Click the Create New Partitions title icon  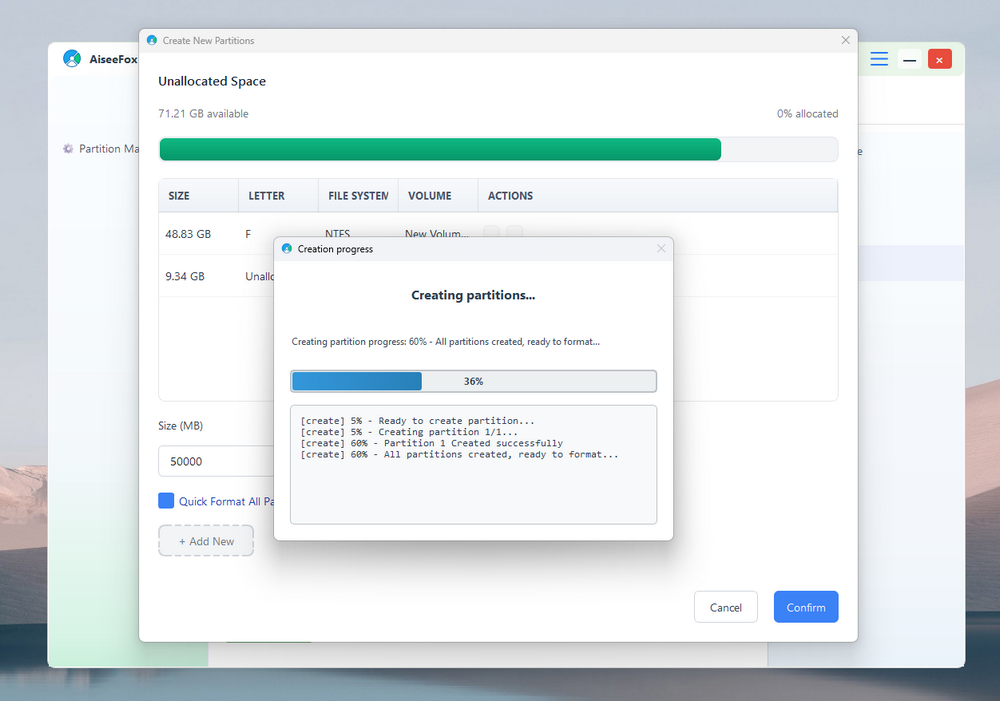point(152,41)
